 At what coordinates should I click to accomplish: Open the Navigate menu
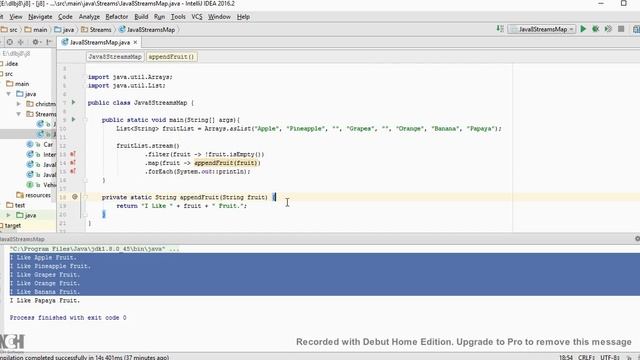[x=40, y=17]
